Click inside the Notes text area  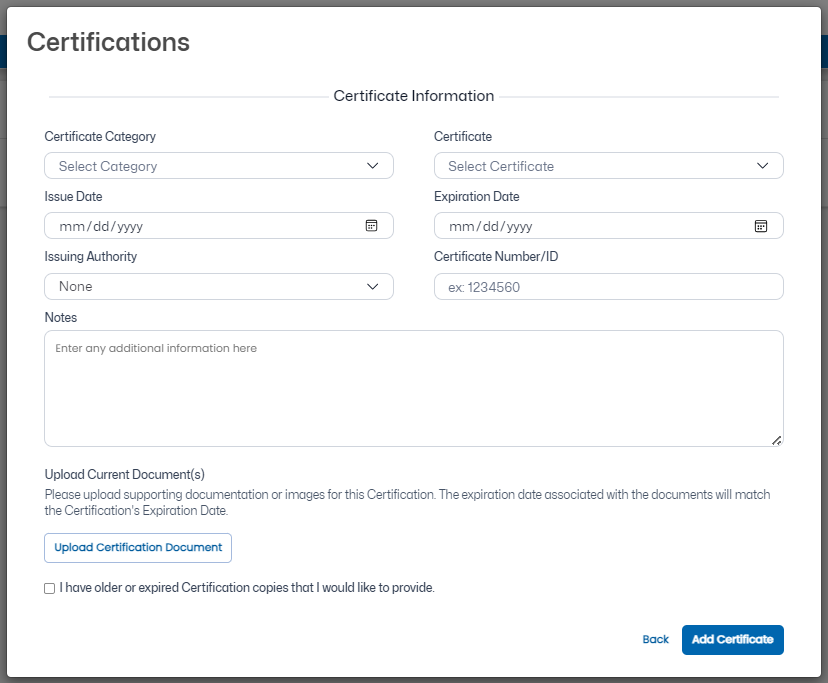pyautogui.click(x=413, y=390)
